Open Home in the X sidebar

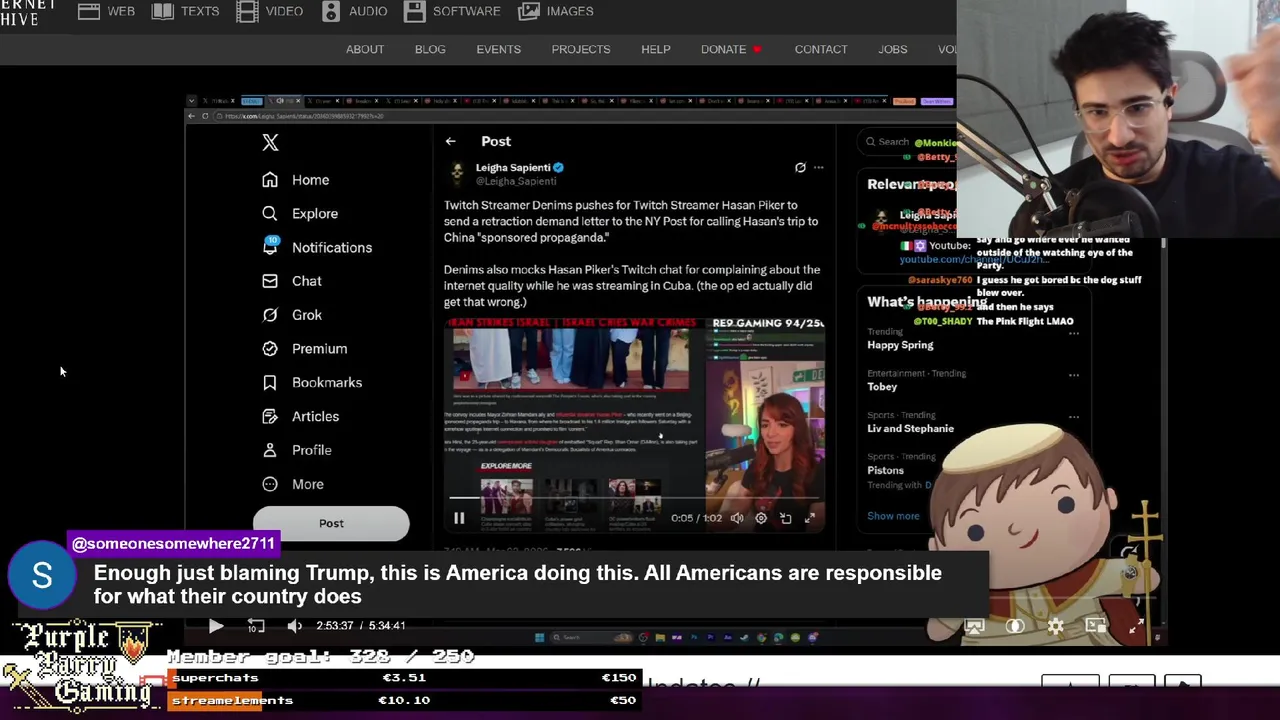296,180
